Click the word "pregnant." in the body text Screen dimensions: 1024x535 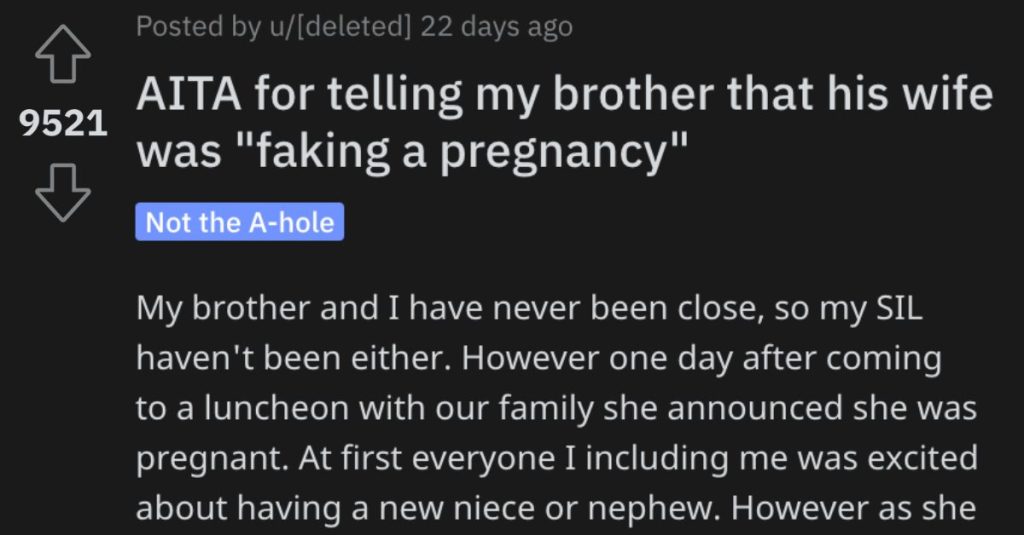pyautogui.click(x=212, y=460)
